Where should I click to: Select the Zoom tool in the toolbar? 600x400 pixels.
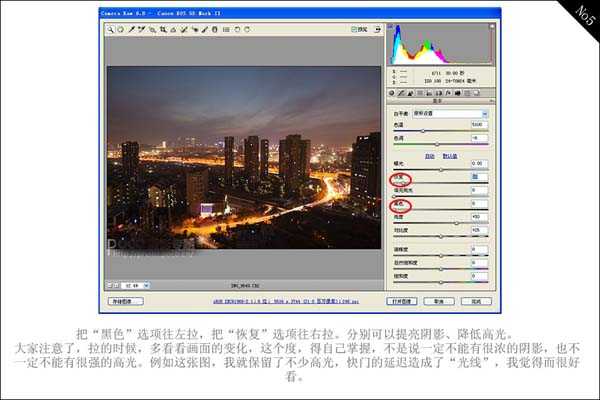[x=110, y=29]
